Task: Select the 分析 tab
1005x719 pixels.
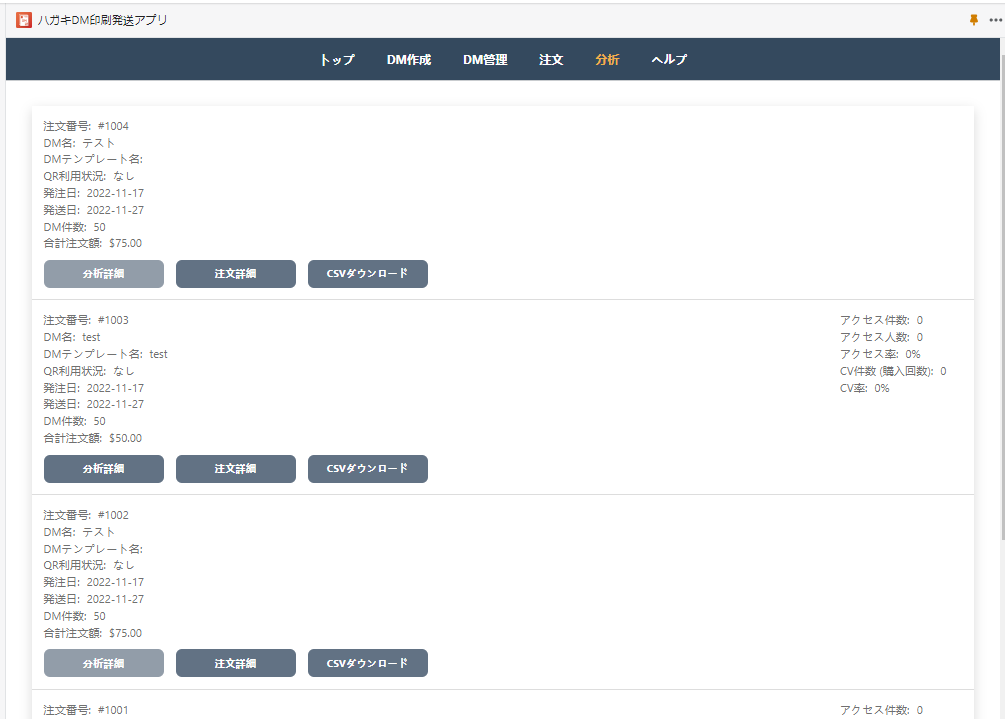Action: pyautogui.click(x=607, y=60)
